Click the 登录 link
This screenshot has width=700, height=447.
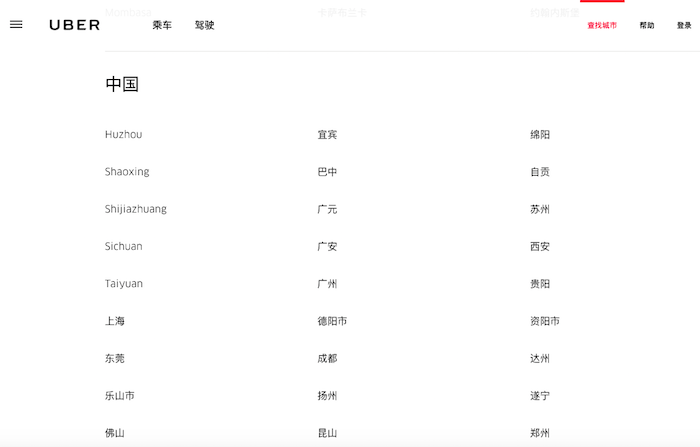tap(684, 25)
